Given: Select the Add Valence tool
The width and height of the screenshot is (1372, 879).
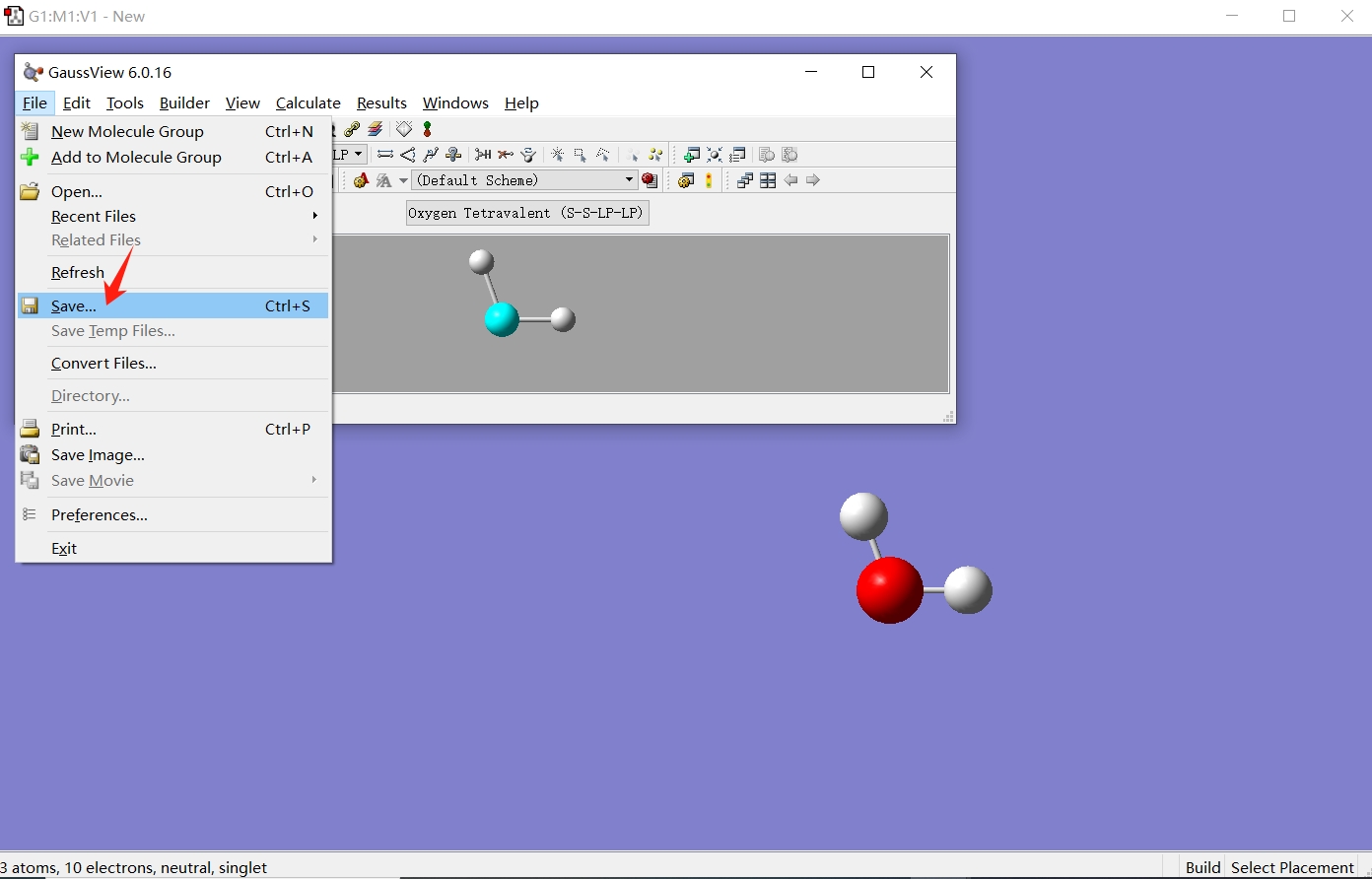Looking at the screenshot, I should point(483,155).
